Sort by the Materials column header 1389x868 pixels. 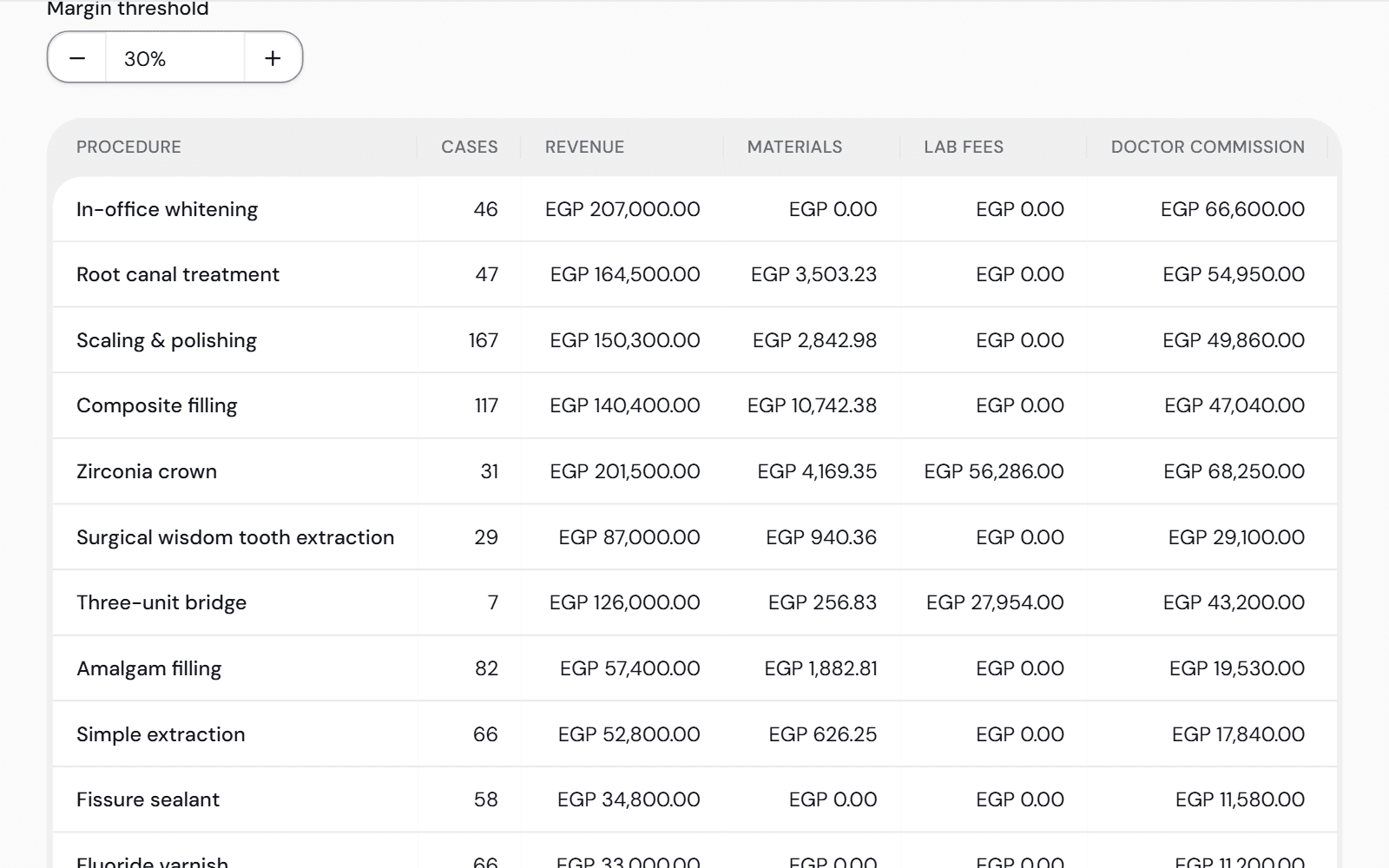click(x=794, y=148)
